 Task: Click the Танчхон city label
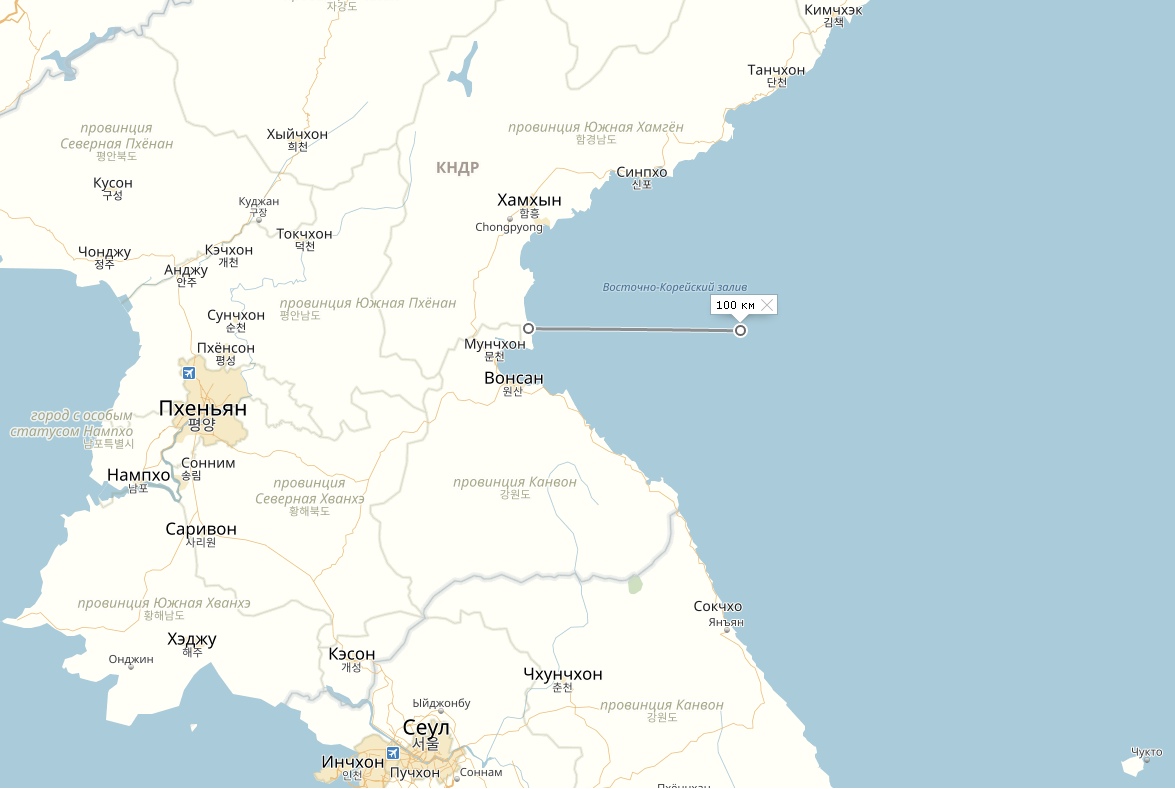[x=776, y=70]
